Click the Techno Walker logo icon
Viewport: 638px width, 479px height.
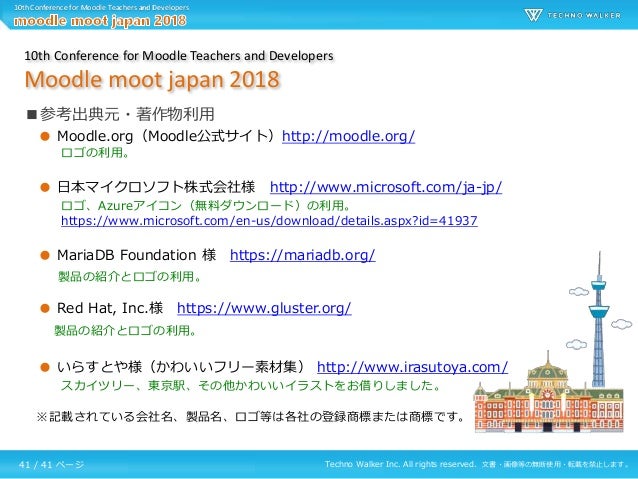pos(533,15)
